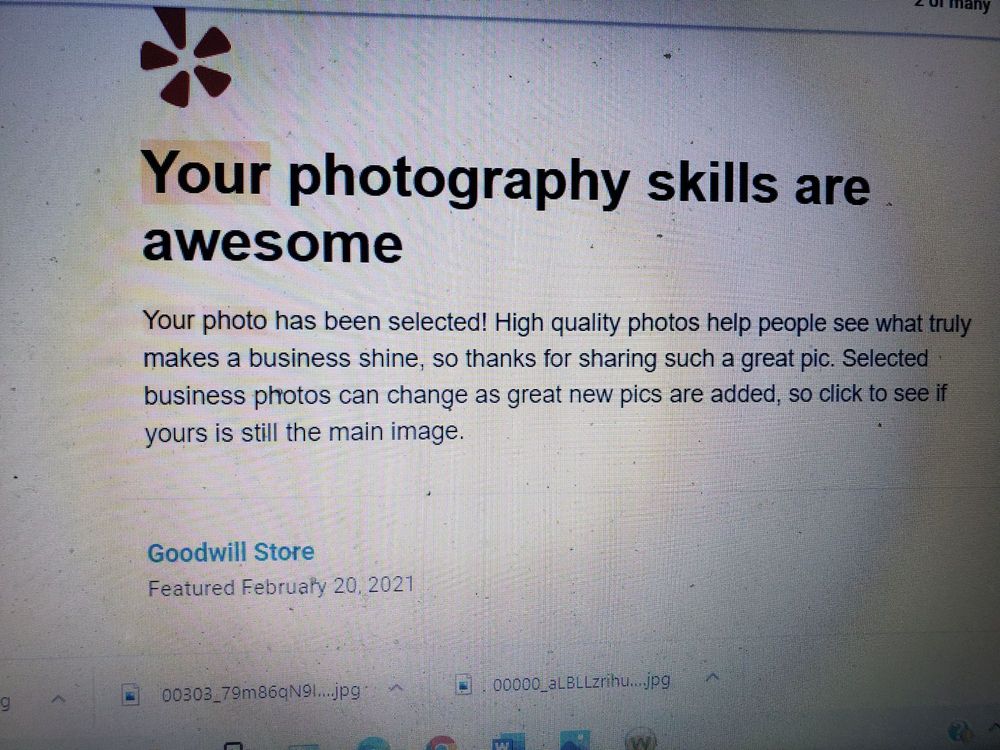The width and height of the screenshot is (1000, 750).
Task: Open the circular W app on taskbar
Action: click(x=640, y=741)
